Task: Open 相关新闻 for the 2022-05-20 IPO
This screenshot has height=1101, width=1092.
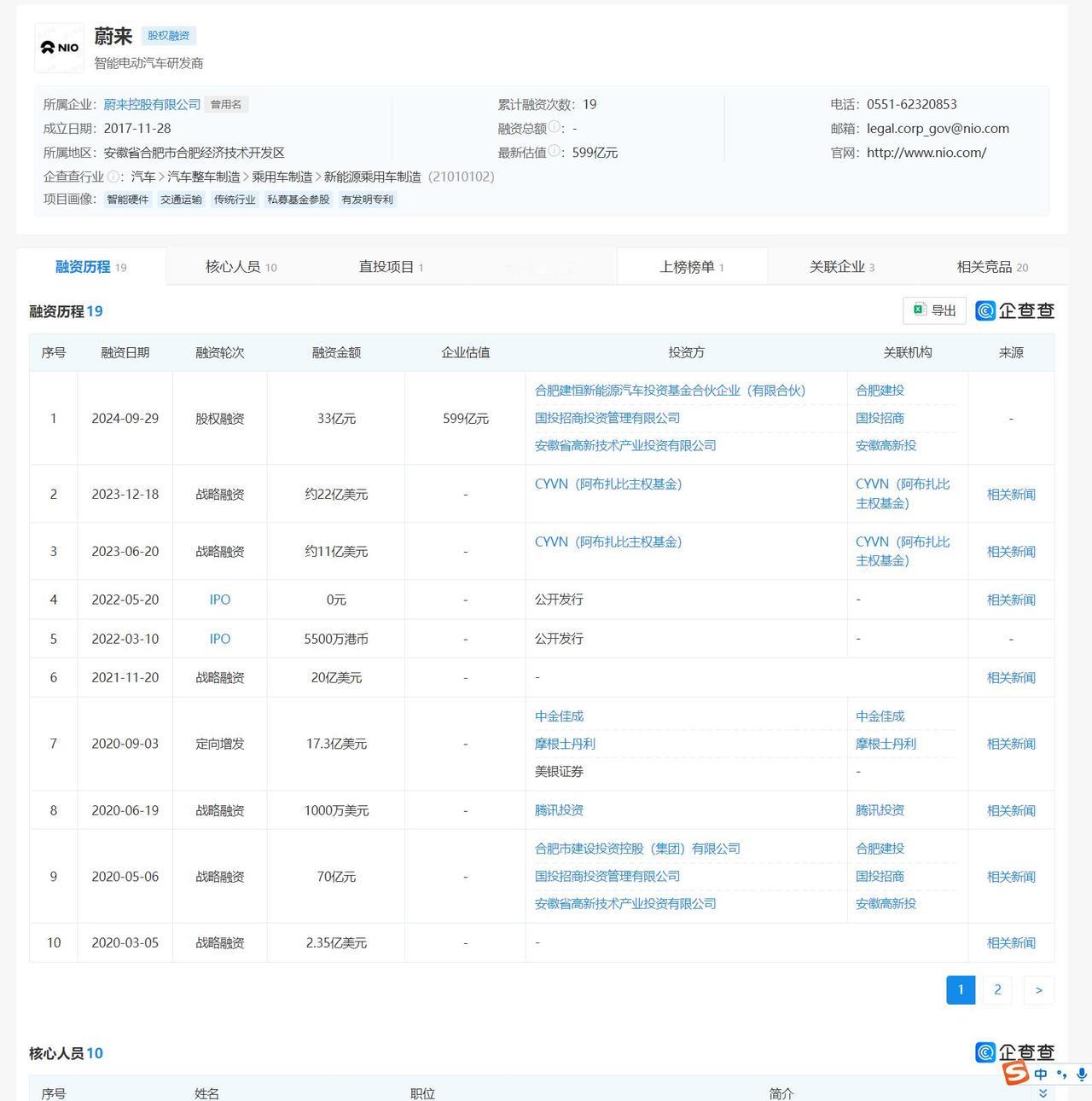Action: [1011, 600]
